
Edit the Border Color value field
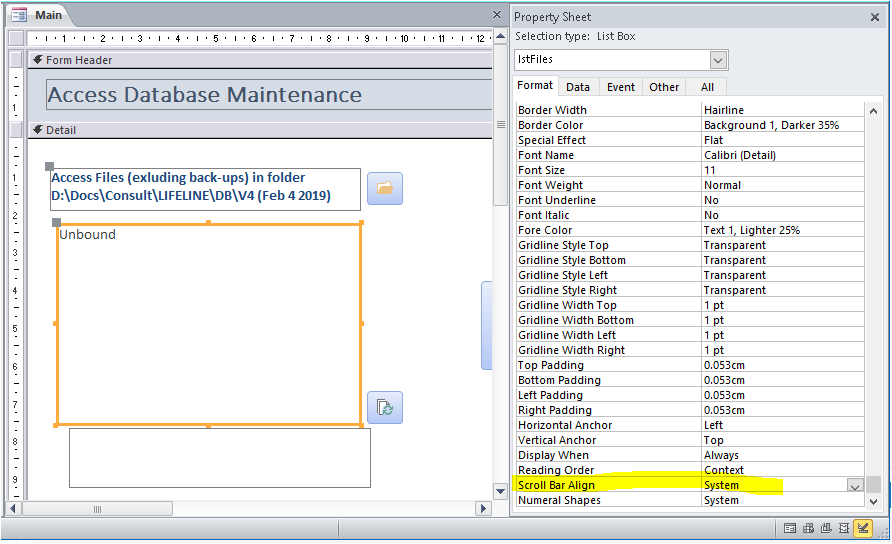[x=783, y=125]
